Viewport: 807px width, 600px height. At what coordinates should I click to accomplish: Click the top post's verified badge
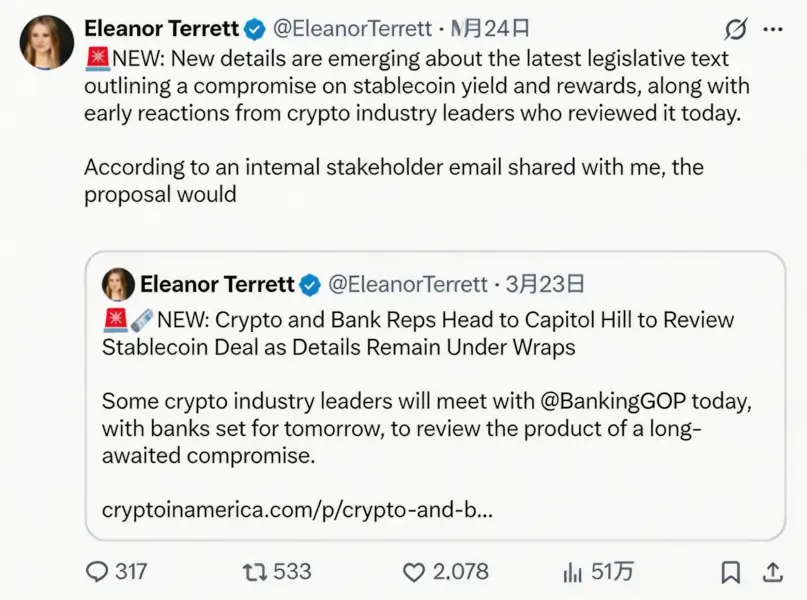coord(255,29)
